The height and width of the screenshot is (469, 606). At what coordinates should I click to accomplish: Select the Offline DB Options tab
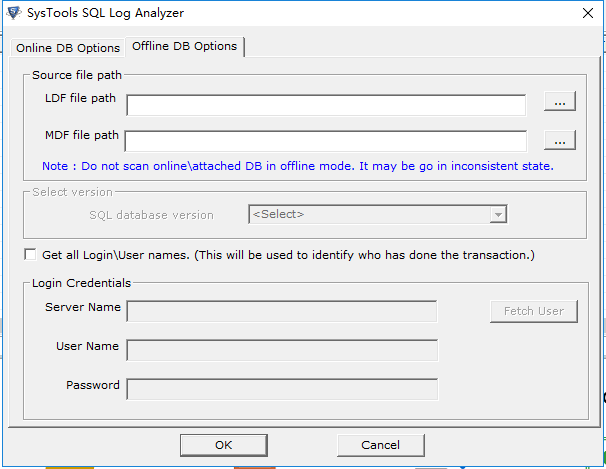coord(184,46)
